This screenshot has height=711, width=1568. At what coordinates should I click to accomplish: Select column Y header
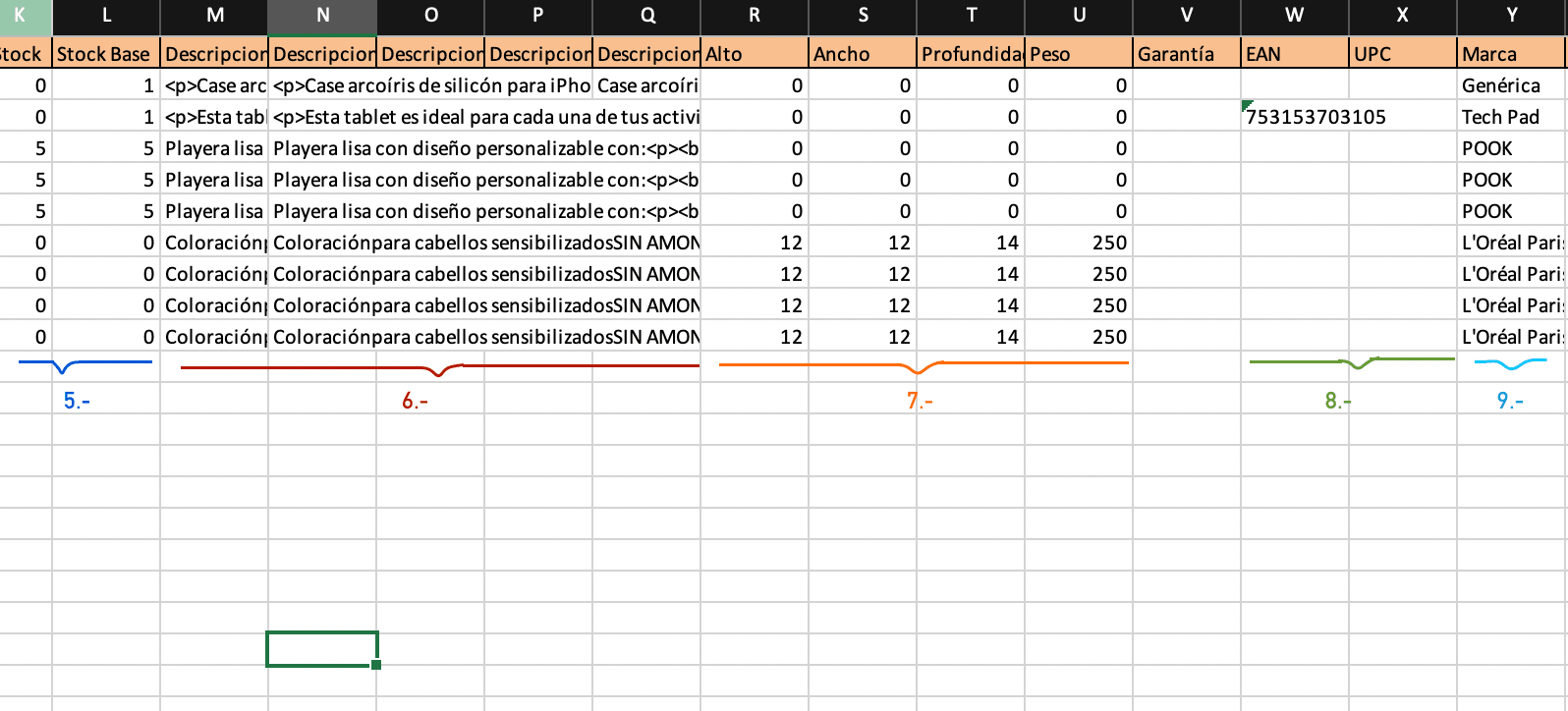coord(1513,16)
